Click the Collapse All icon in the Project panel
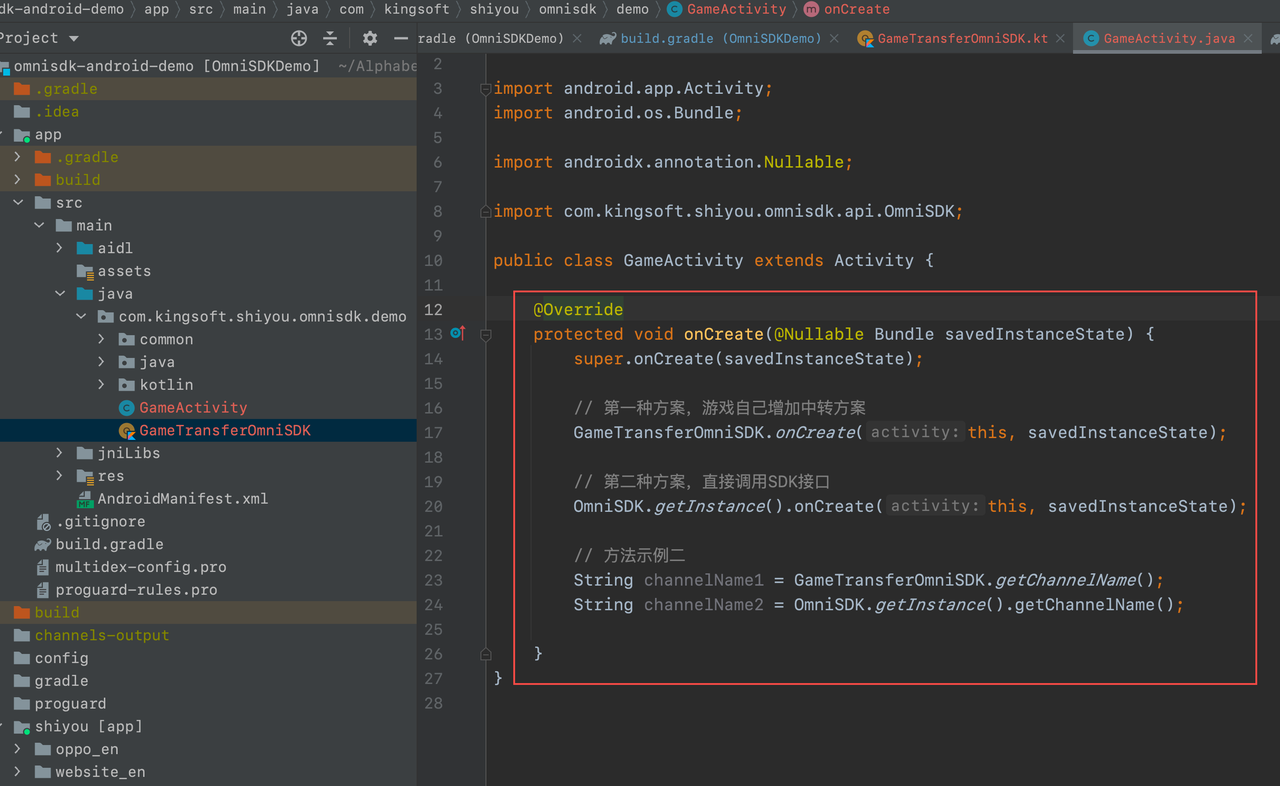Screen dimensions: 1280x786 (x=330, y=38)
